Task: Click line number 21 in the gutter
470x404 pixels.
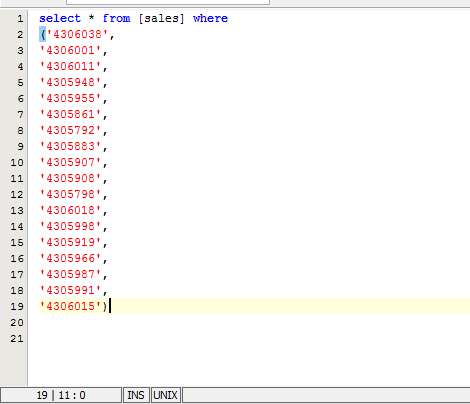Action: click(x=17, y=339)
